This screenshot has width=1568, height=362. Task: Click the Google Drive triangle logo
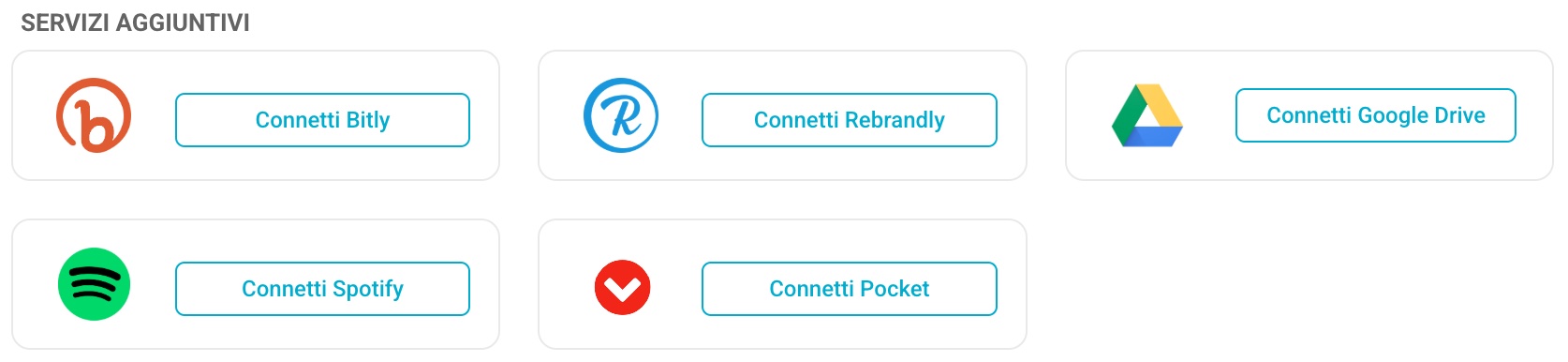point(1147,115)
